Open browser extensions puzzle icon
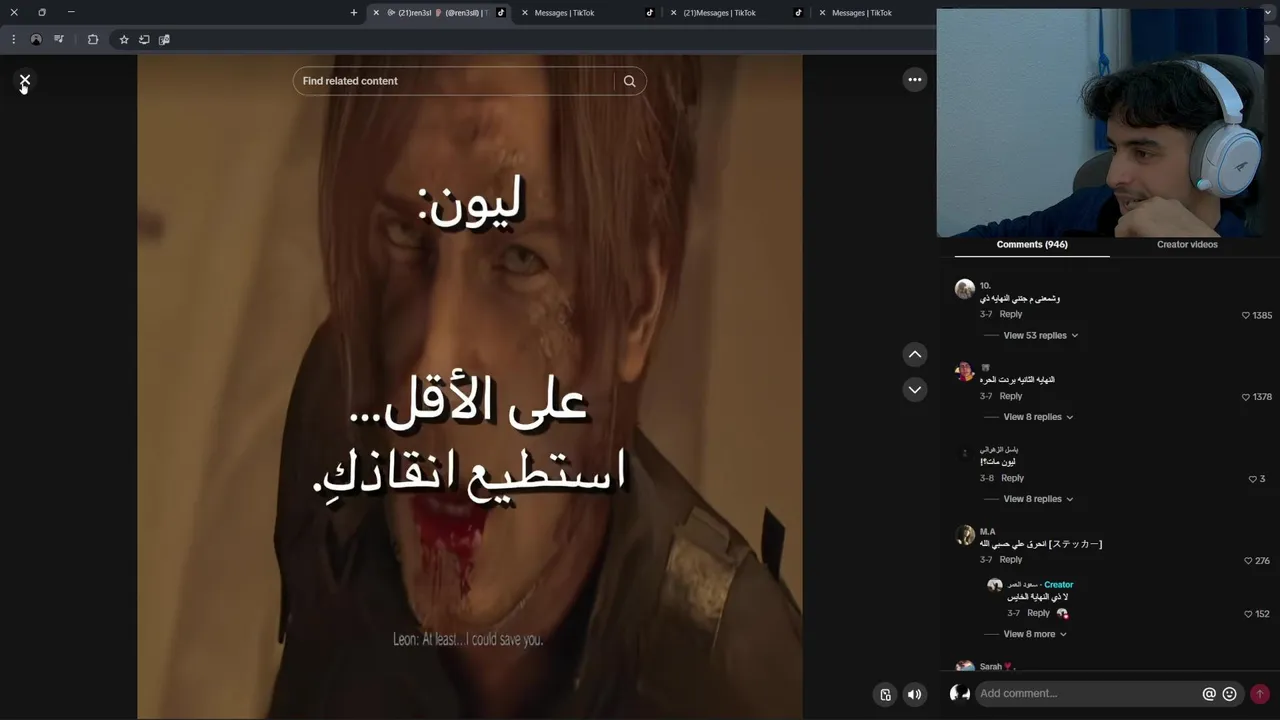The height and width of the screenshot is (720, 1280). click(x=93, y=39)
